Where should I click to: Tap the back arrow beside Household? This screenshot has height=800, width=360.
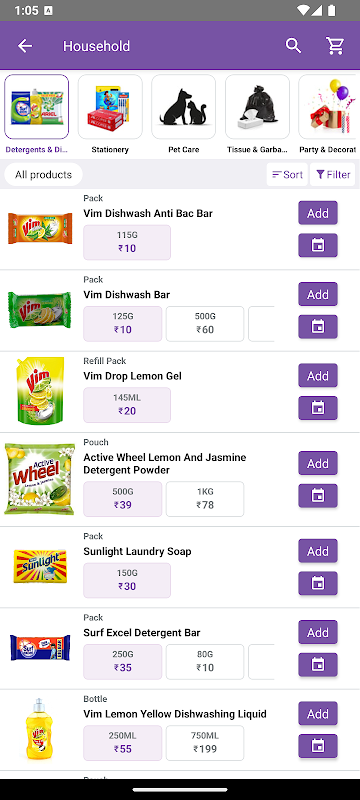24,46
